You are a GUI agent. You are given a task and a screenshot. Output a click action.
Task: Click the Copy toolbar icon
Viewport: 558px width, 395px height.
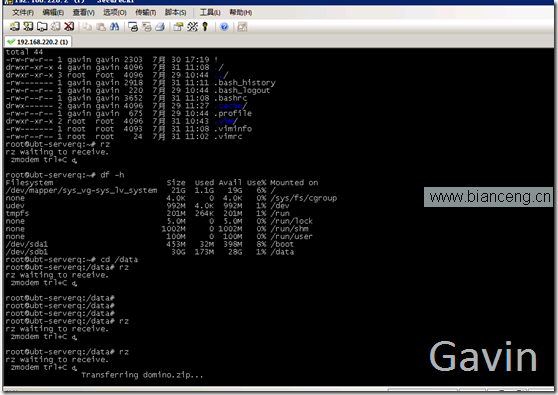(87, 26)
